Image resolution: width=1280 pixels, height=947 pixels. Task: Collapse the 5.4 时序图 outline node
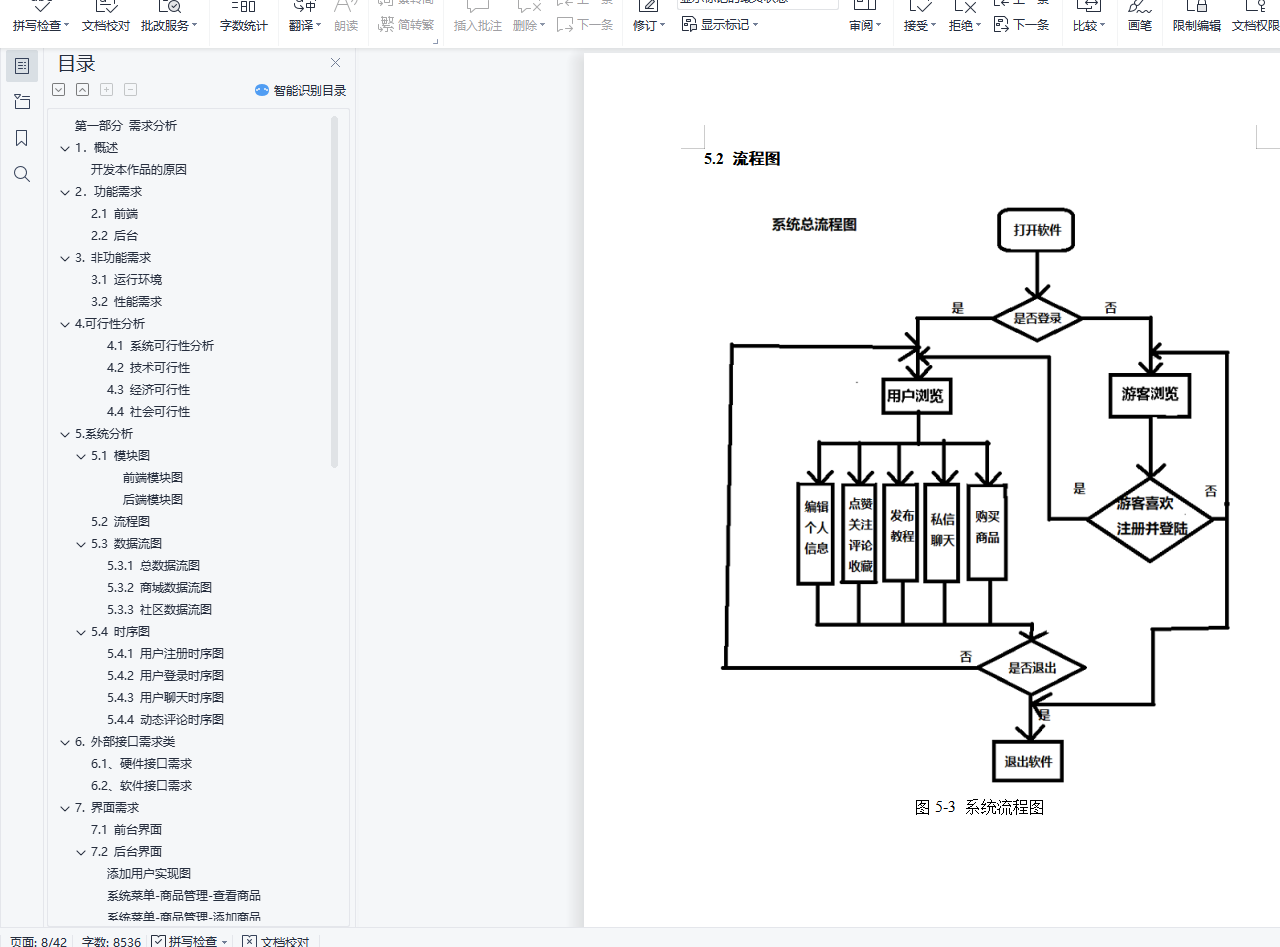point(81,632)
